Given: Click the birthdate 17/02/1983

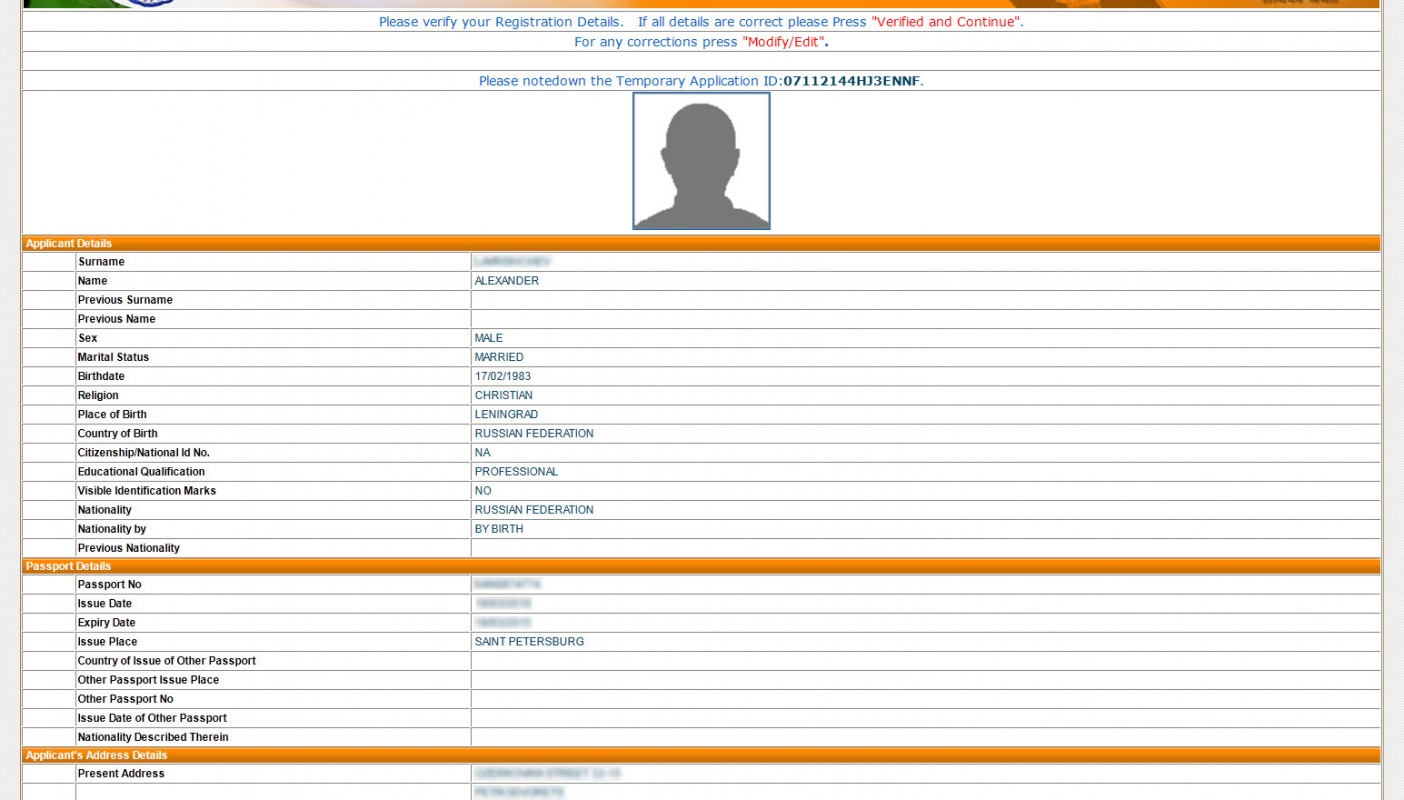Looking at the screenshot, I should click(503, 376).
